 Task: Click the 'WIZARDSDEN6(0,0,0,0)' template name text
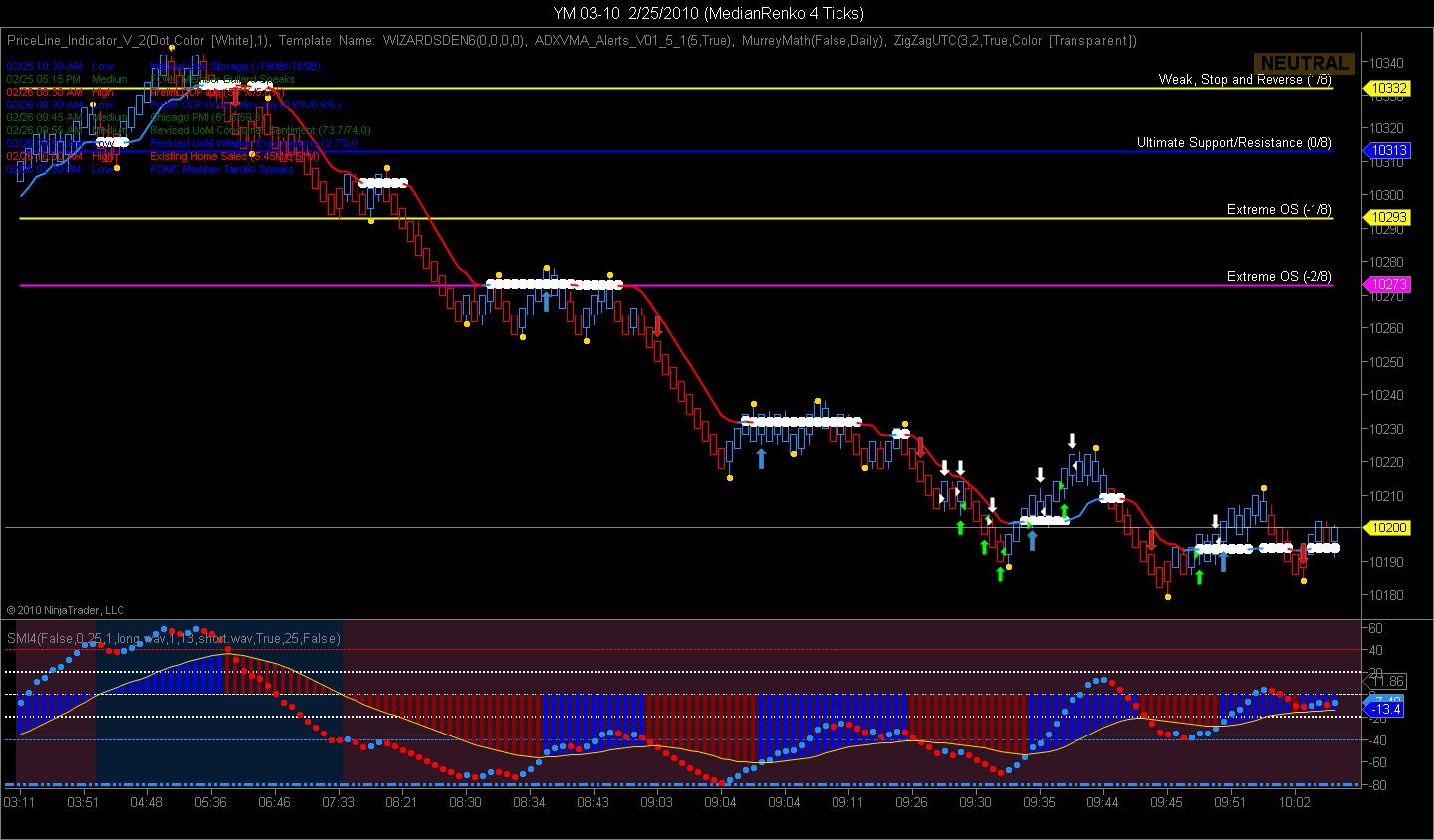tap(454, 41)
